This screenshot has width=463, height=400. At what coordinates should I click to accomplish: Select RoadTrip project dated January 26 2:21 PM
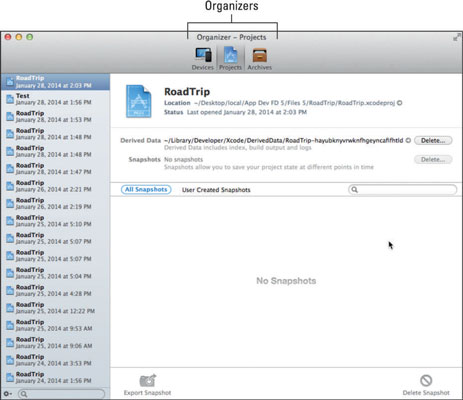click(55, 186)
